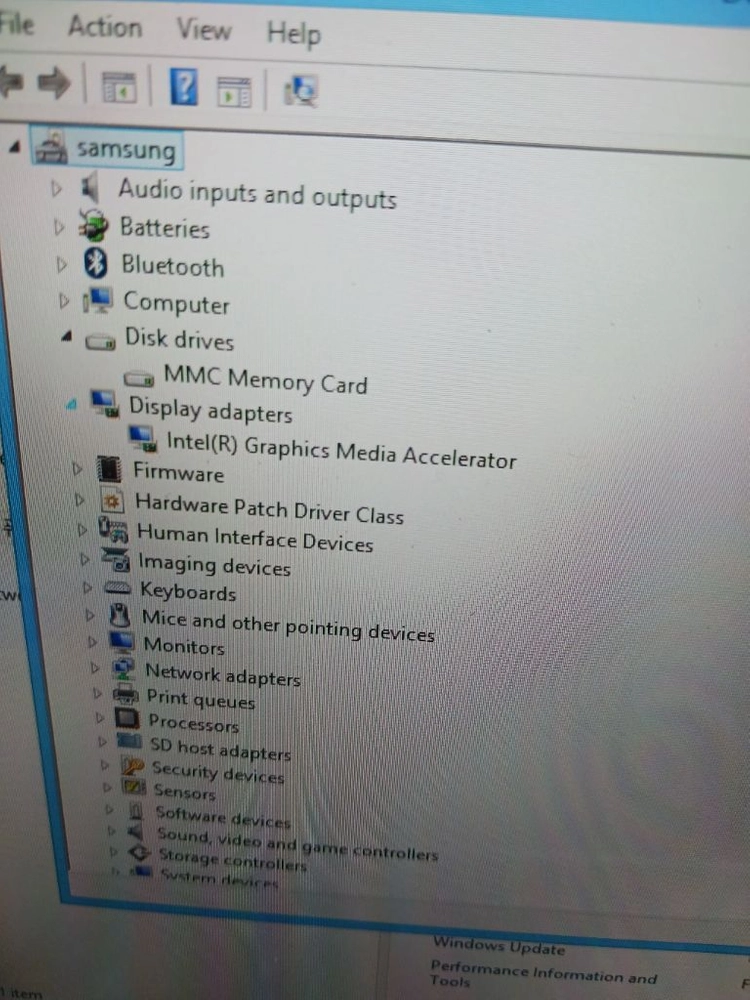This screenshot has height=1000, width=750.
Task: Collapse the Disk drives node
Action: point(66,336)
